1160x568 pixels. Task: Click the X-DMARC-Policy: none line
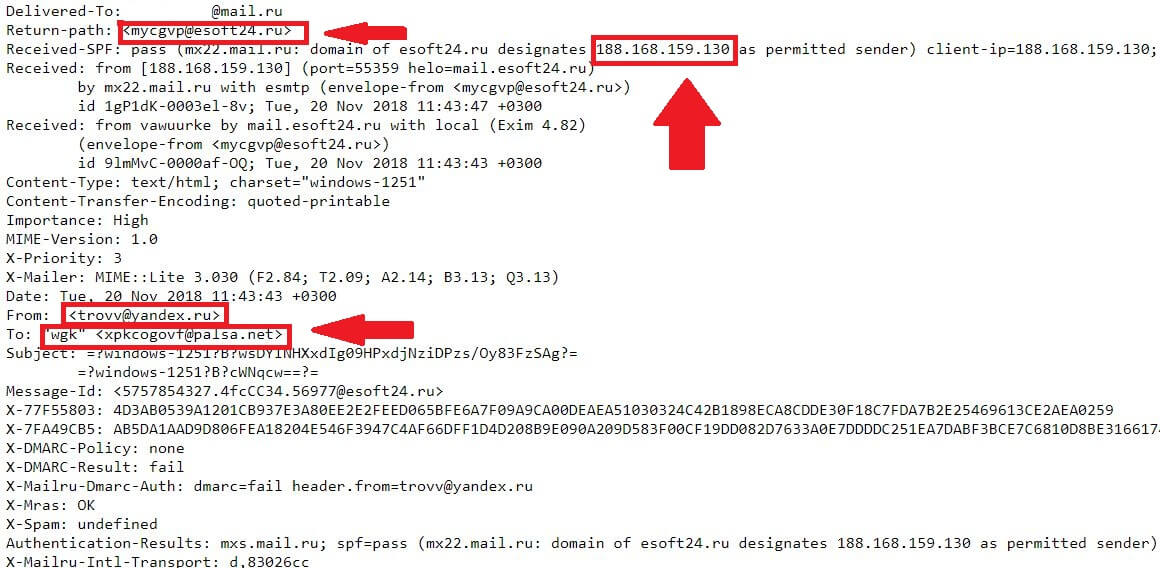pyautogui.click(x=95, y=448)
